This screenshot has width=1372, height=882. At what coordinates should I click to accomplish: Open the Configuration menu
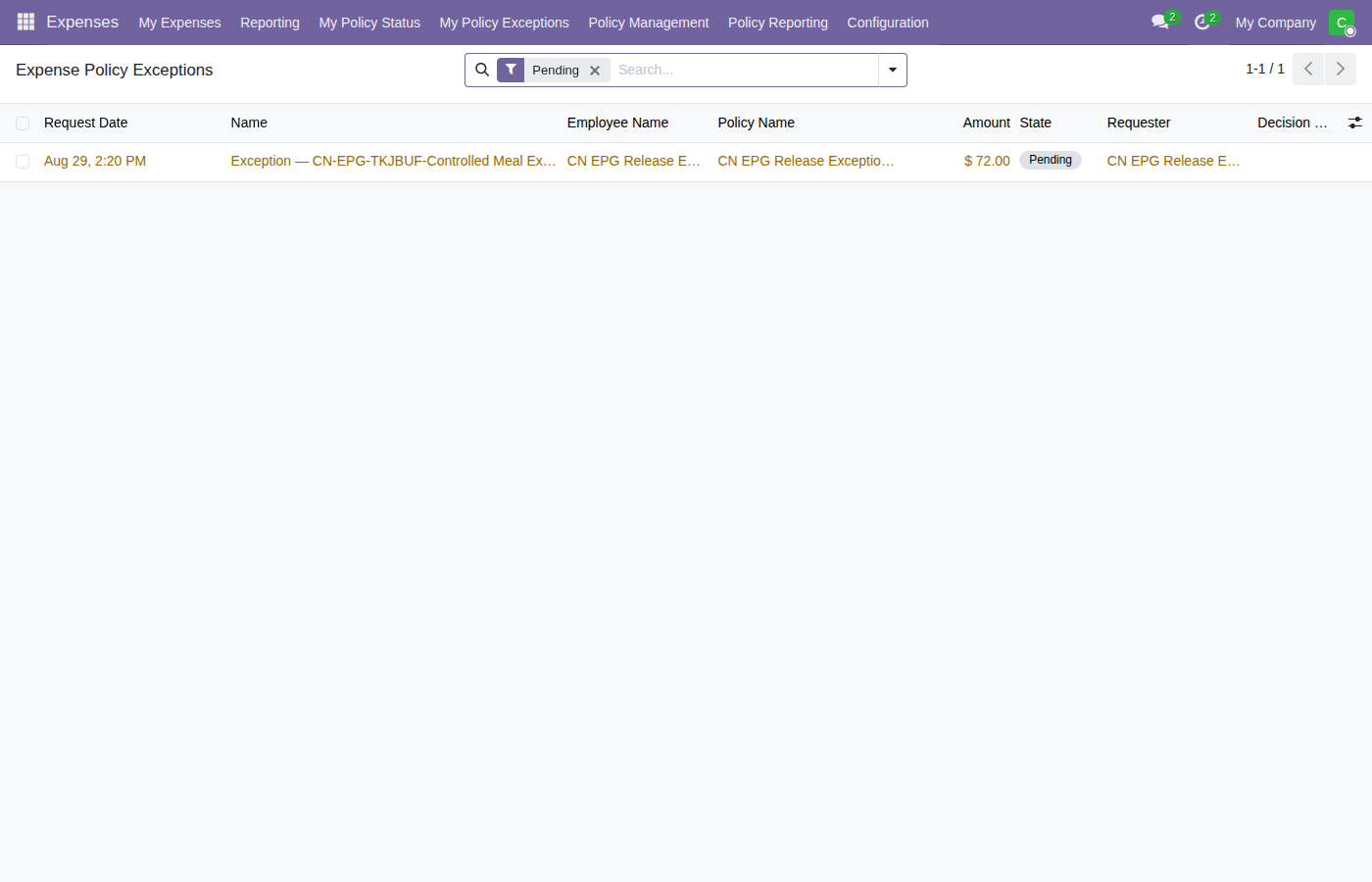[888, 23]
